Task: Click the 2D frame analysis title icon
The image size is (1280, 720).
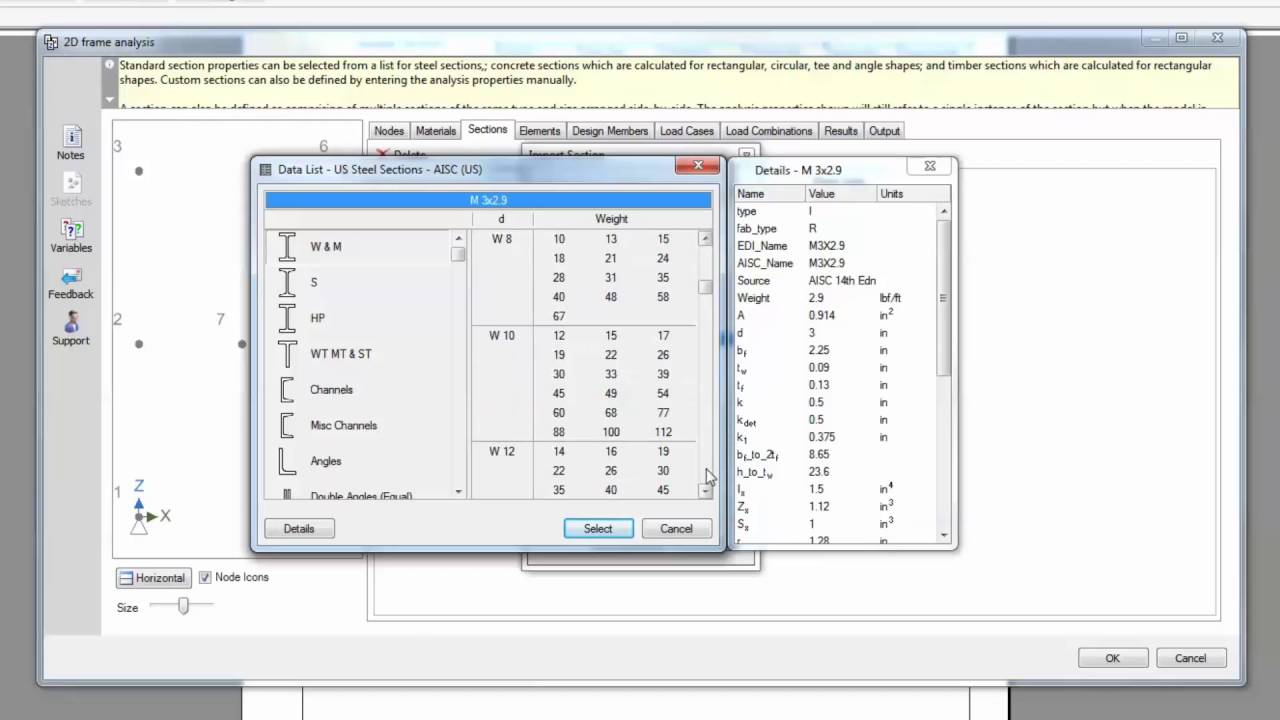Action: tap(52, 42)
